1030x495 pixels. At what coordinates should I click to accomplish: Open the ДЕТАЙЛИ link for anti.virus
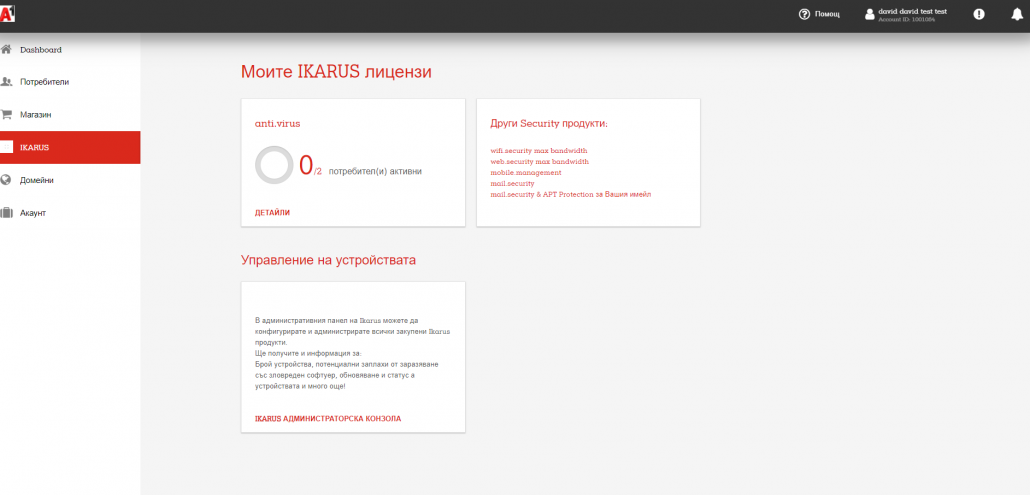point(272,213)
